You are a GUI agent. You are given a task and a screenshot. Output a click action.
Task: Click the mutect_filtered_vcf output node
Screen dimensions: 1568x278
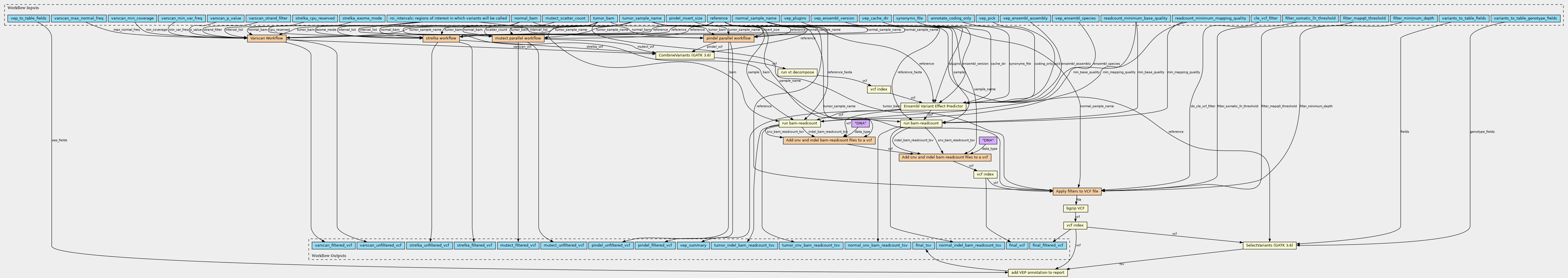518,246
